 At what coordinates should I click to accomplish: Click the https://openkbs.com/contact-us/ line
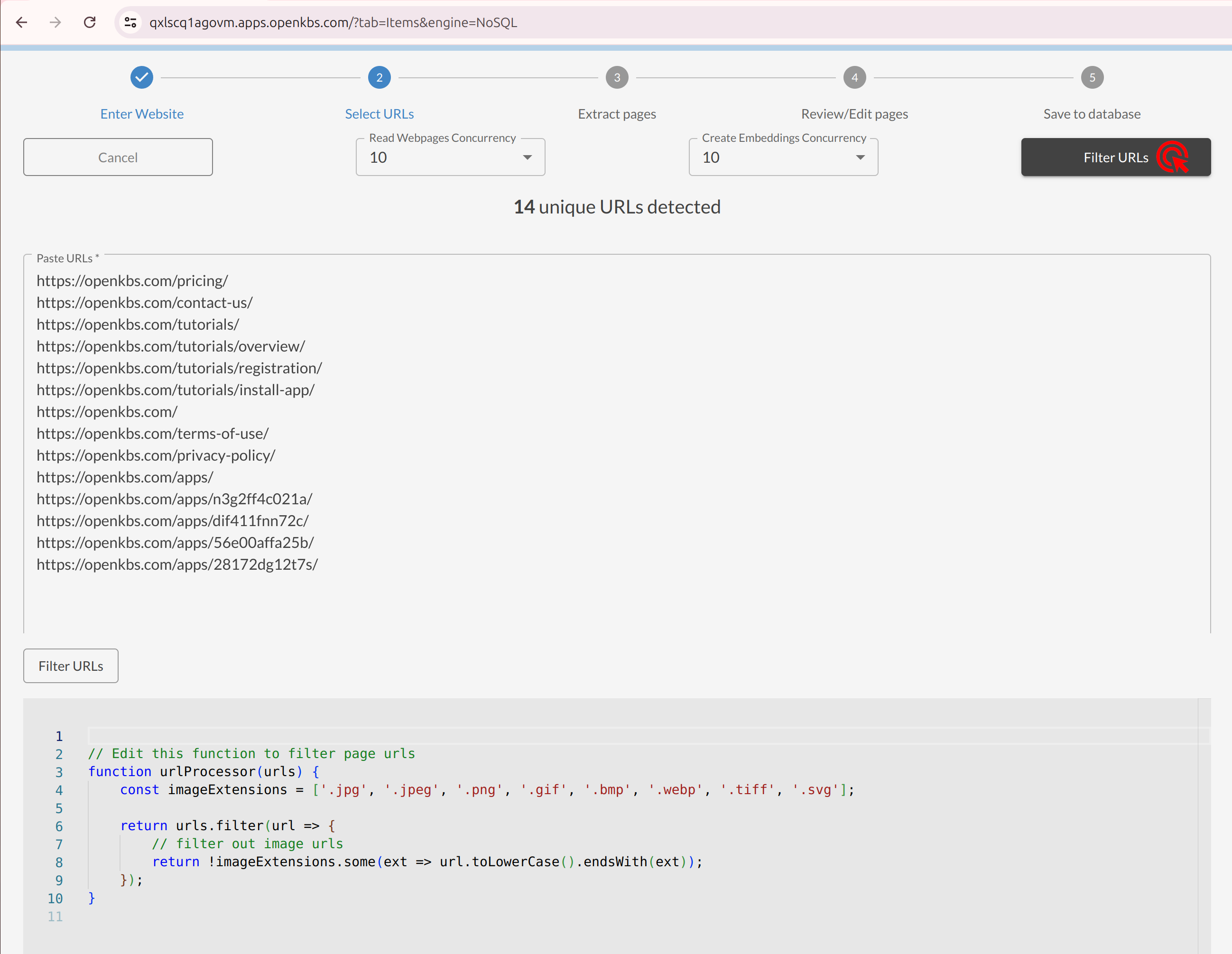(145, 302)
